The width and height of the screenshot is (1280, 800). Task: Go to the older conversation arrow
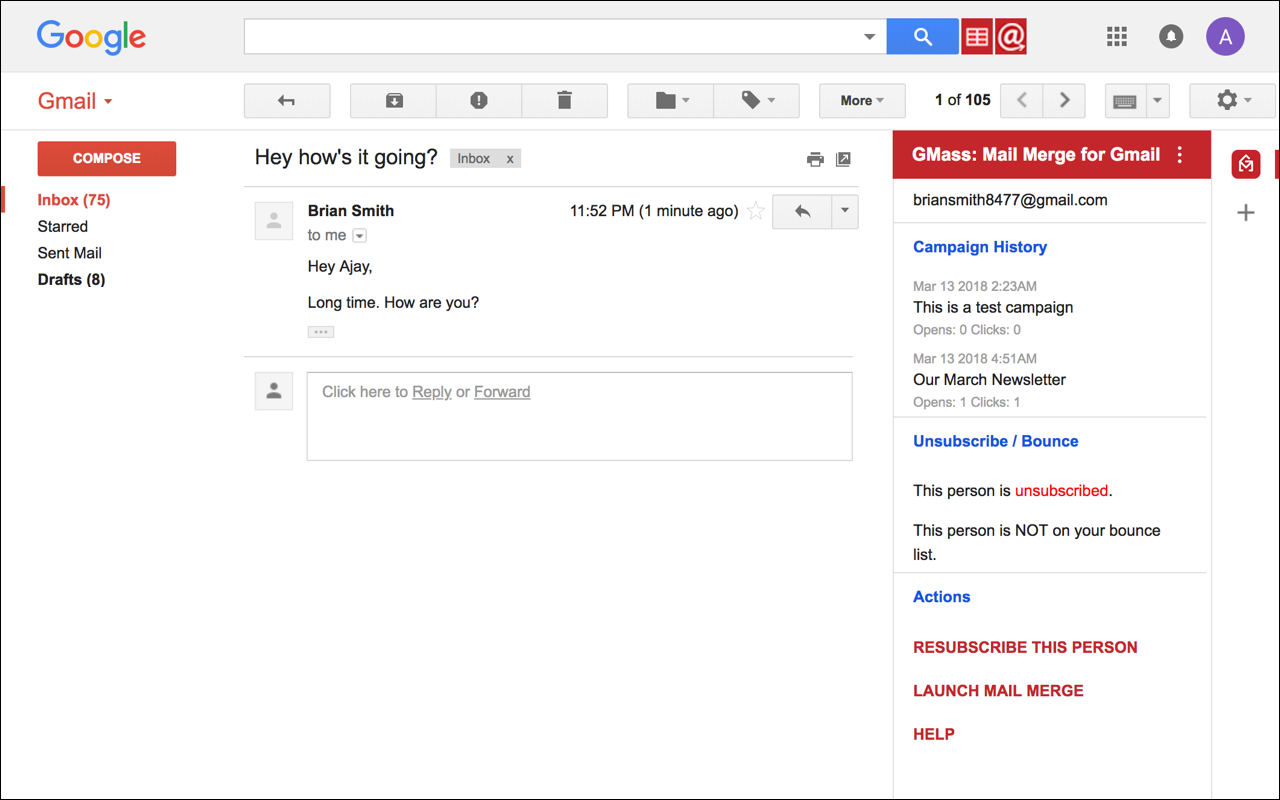click(x=1064, y=100)
